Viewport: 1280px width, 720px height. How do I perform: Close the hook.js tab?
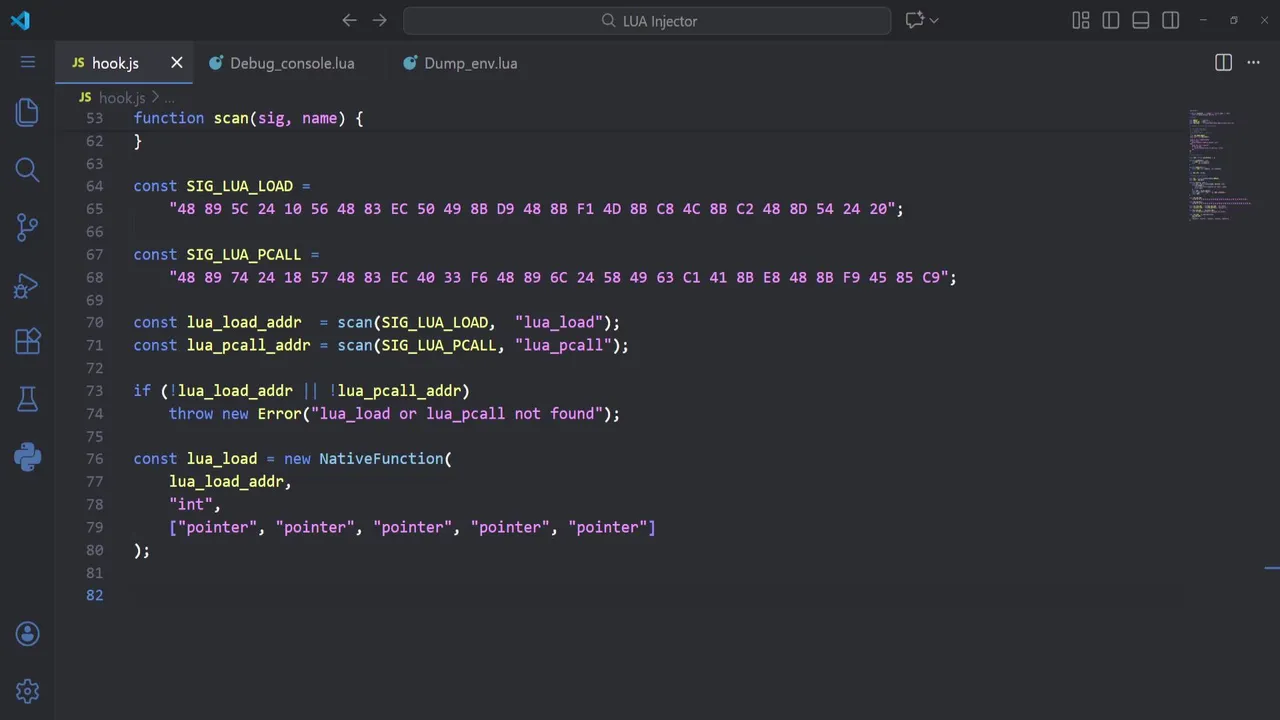[177, 63]
